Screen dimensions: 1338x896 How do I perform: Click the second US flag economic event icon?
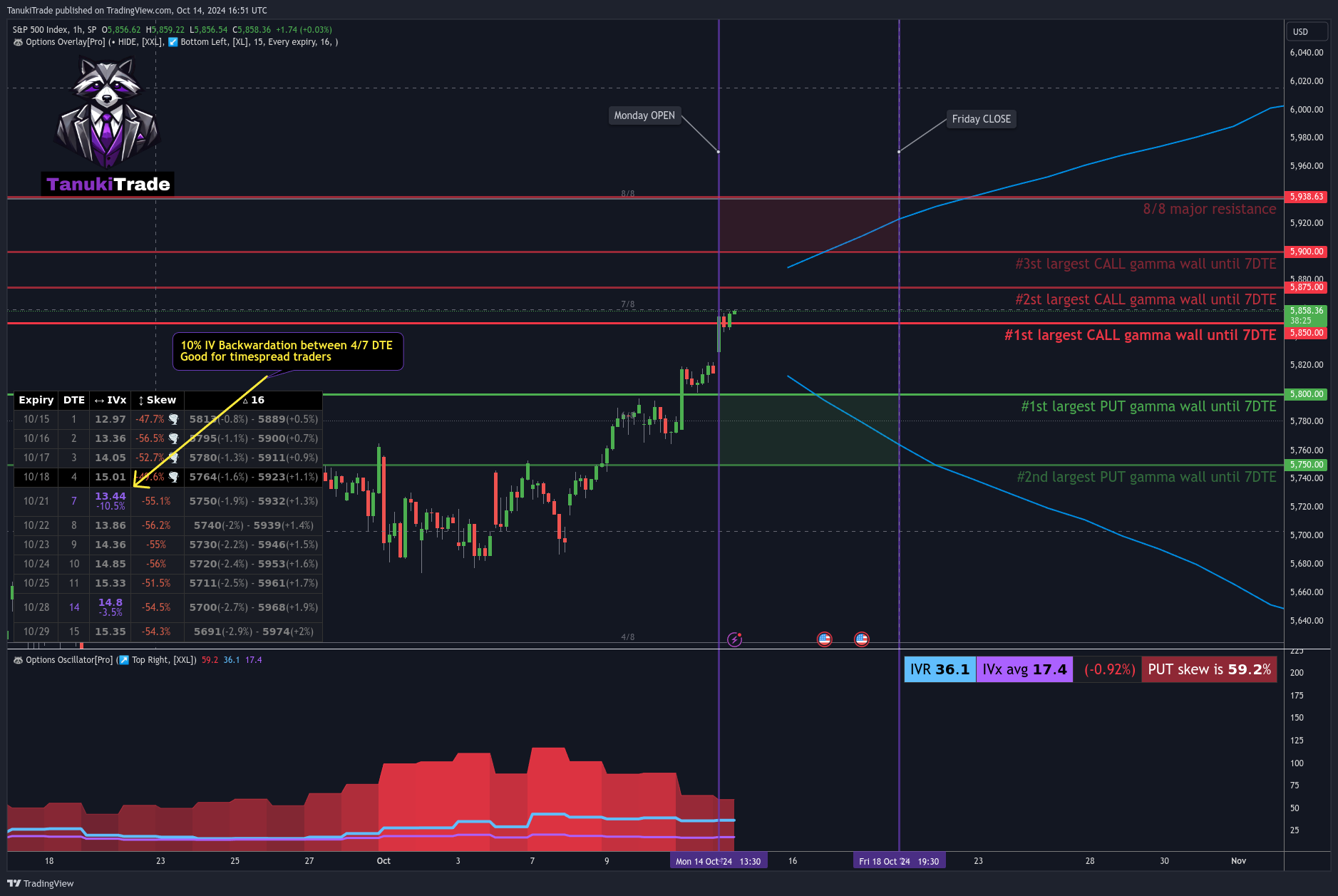(x=861, y=639)
